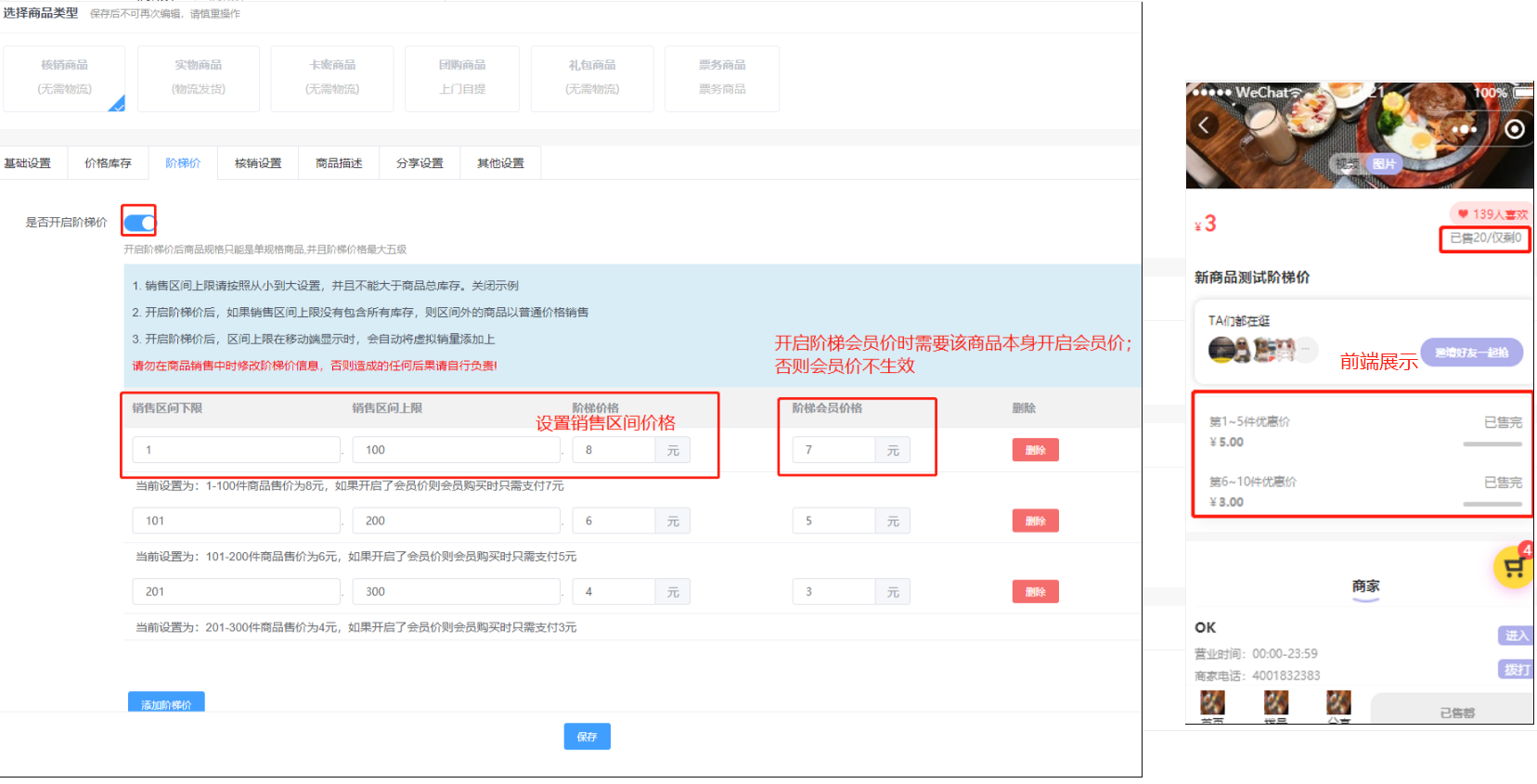Image resolution: width=1537 pixels, height=784 pixels.
Task: Select the 核销商品 product type card
Action: click(x=64, y=78)
